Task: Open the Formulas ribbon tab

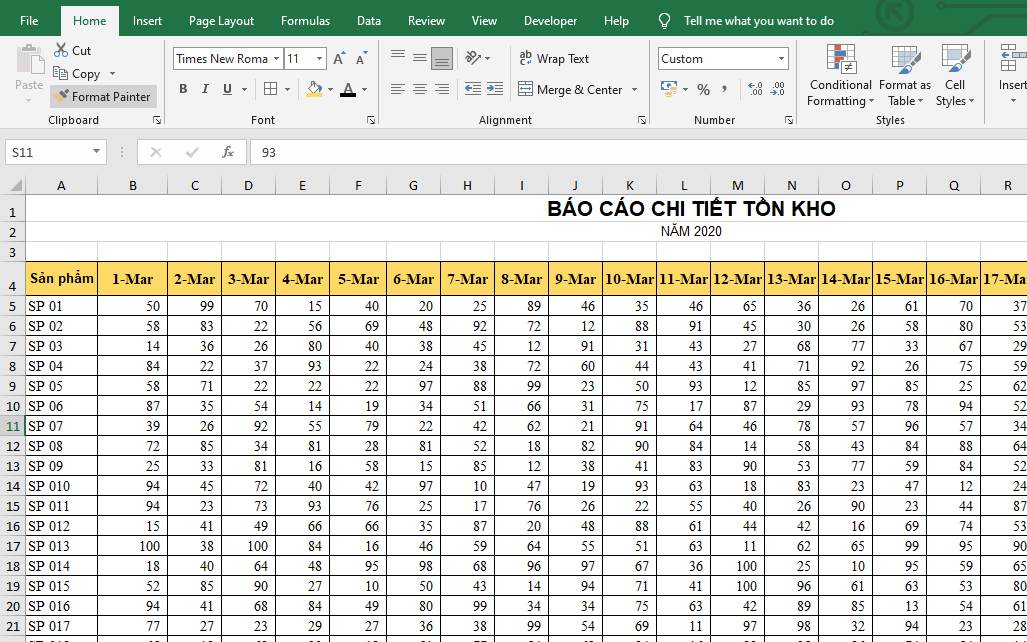Action: pos(305,21)
